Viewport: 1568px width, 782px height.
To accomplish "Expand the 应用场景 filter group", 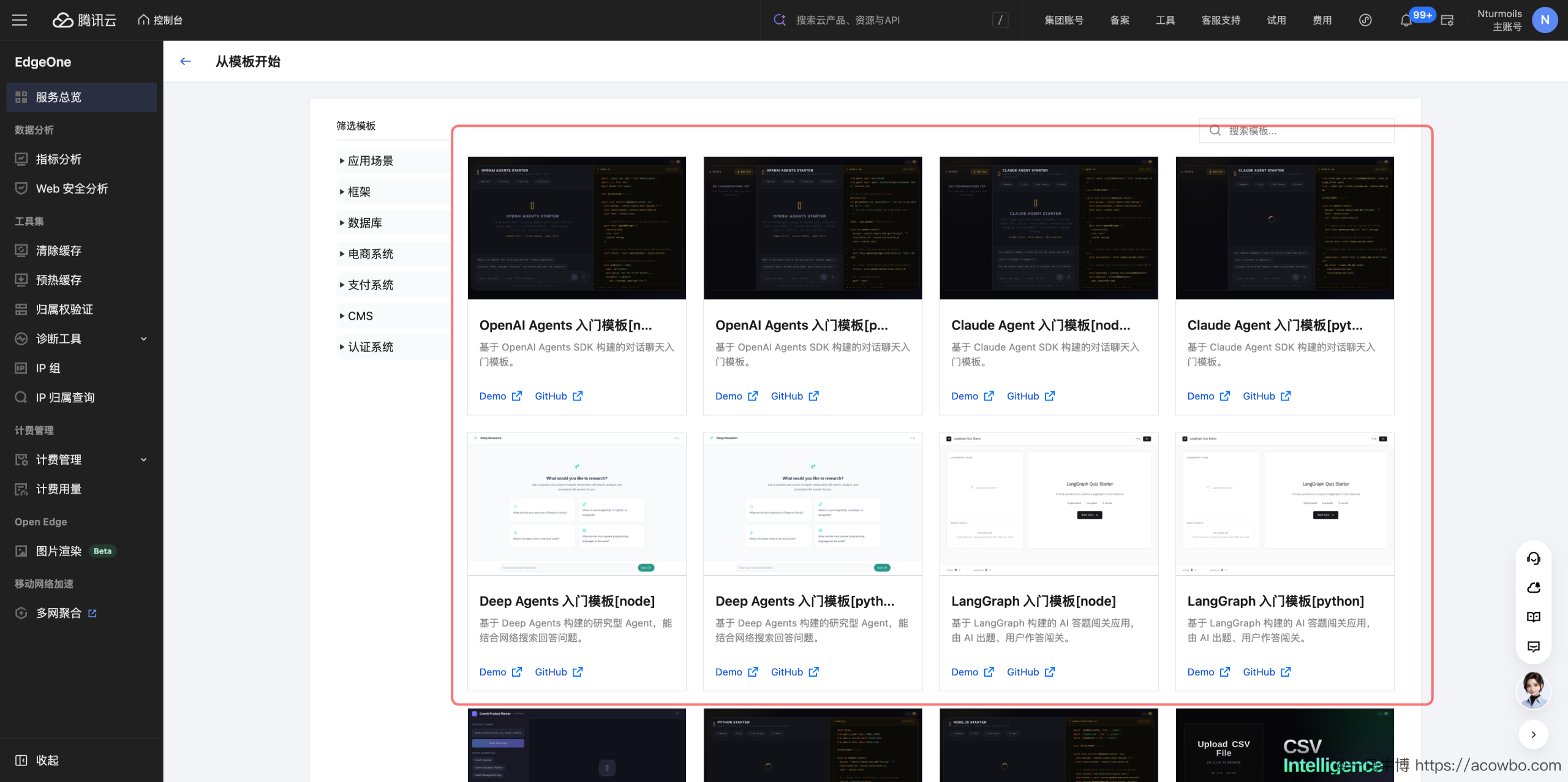I will tap(392, 161).
